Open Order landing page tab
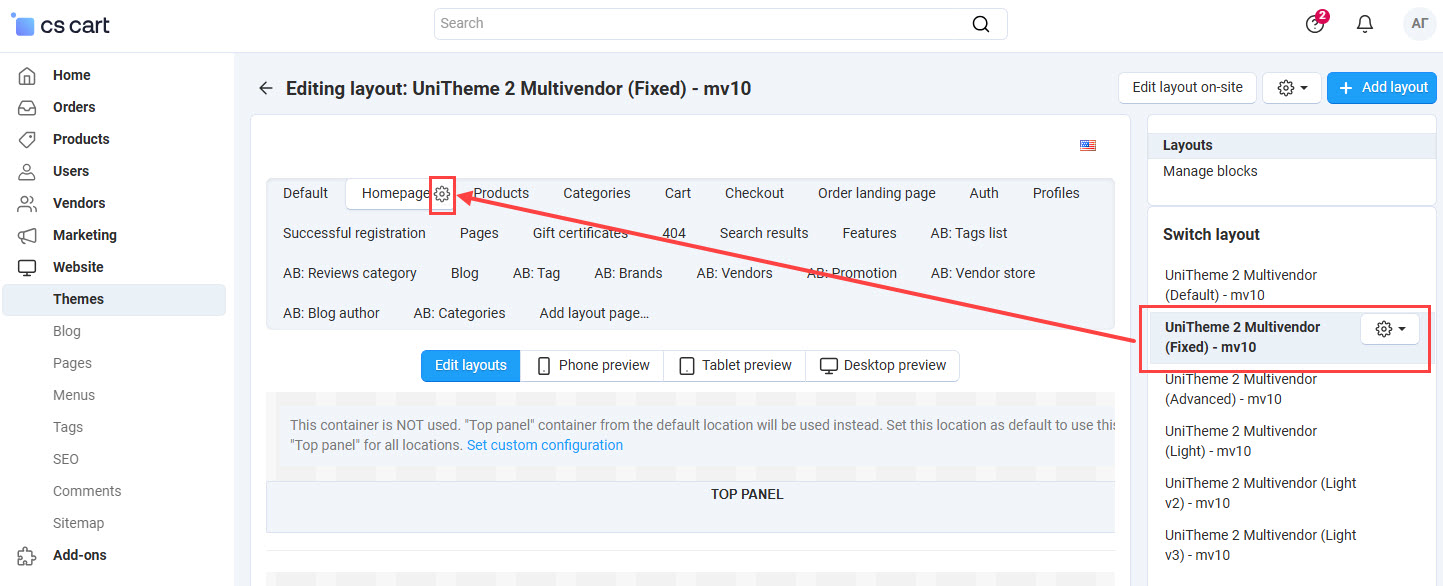This screenshot has height=586, width=1443. [x=877, y=193]
